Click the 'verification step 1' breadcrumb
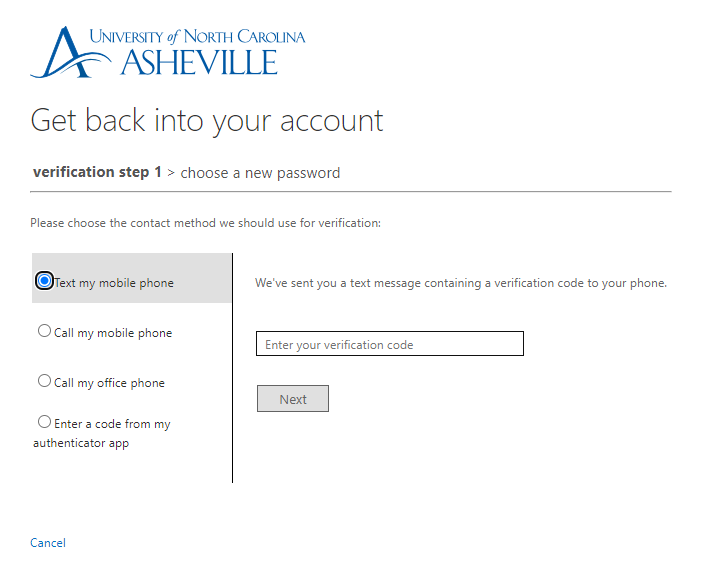Image resolution: width=713 pixels, height=585 pixels. click(97, 172)
